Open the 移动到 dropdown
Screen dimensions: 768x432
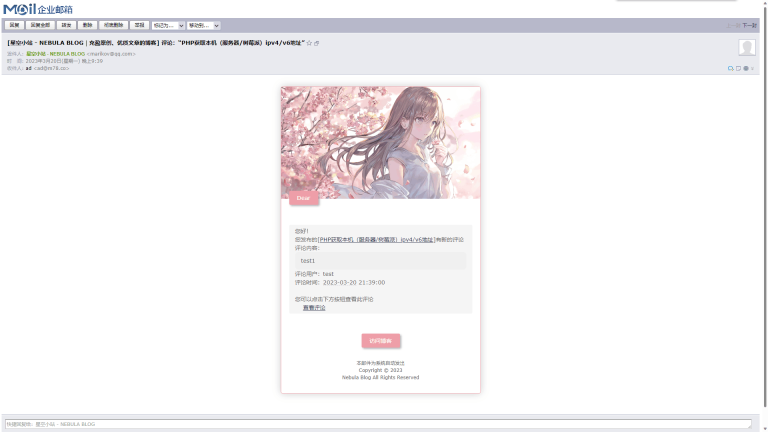coord(203,25)
